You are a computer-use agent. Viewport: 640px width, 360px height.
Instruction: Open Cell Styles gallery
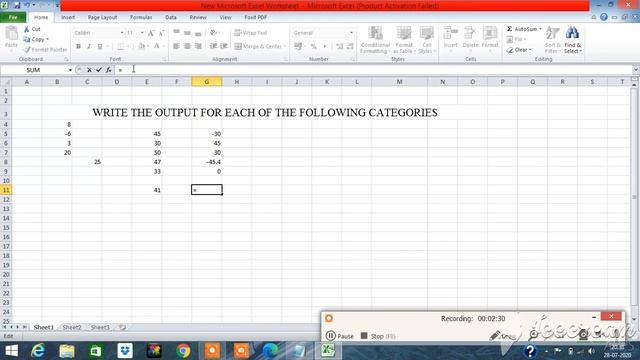[427, 40]
